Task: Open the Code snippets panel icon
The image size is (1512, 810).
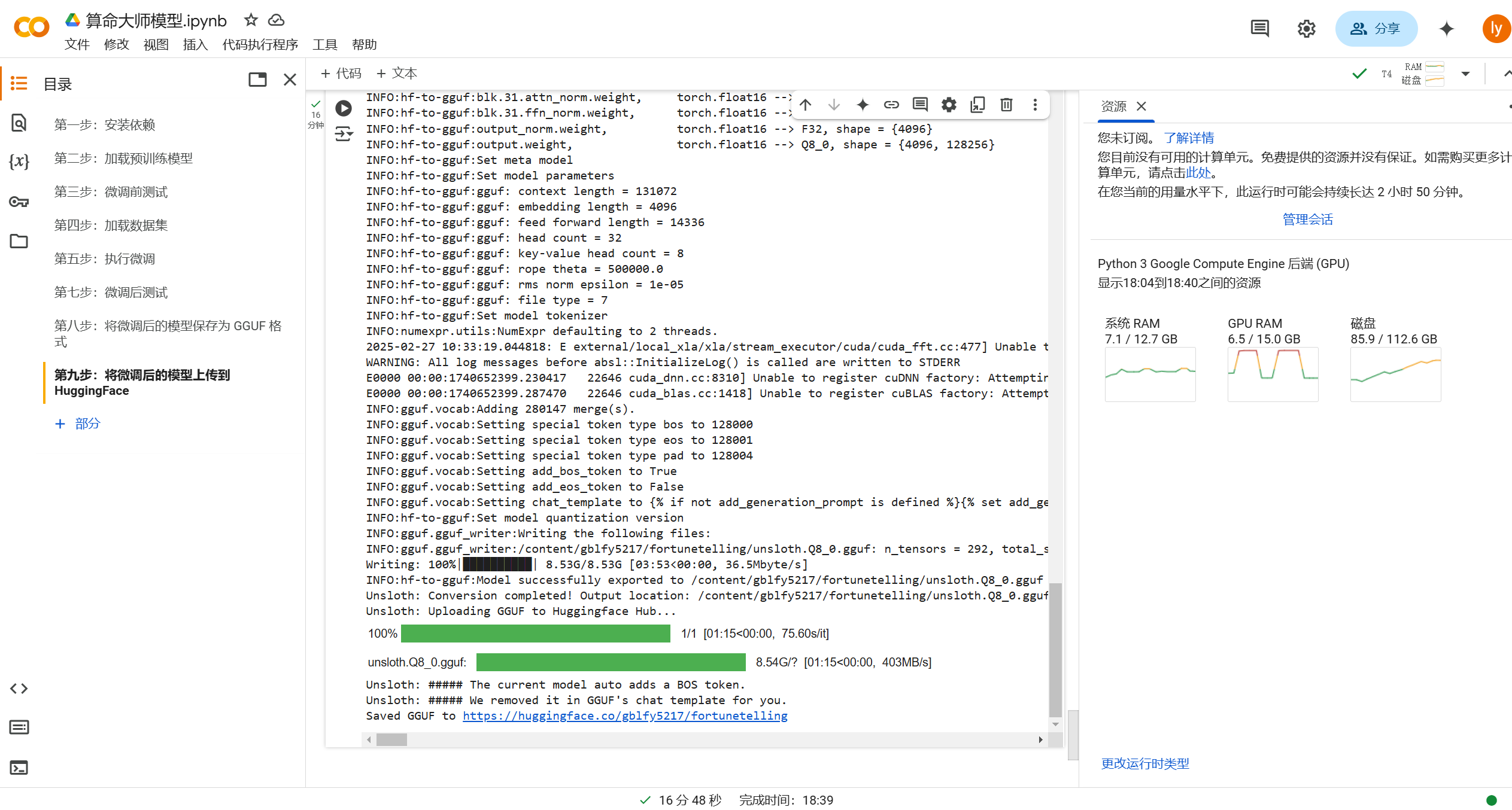Action: click(x=19, y=689)
